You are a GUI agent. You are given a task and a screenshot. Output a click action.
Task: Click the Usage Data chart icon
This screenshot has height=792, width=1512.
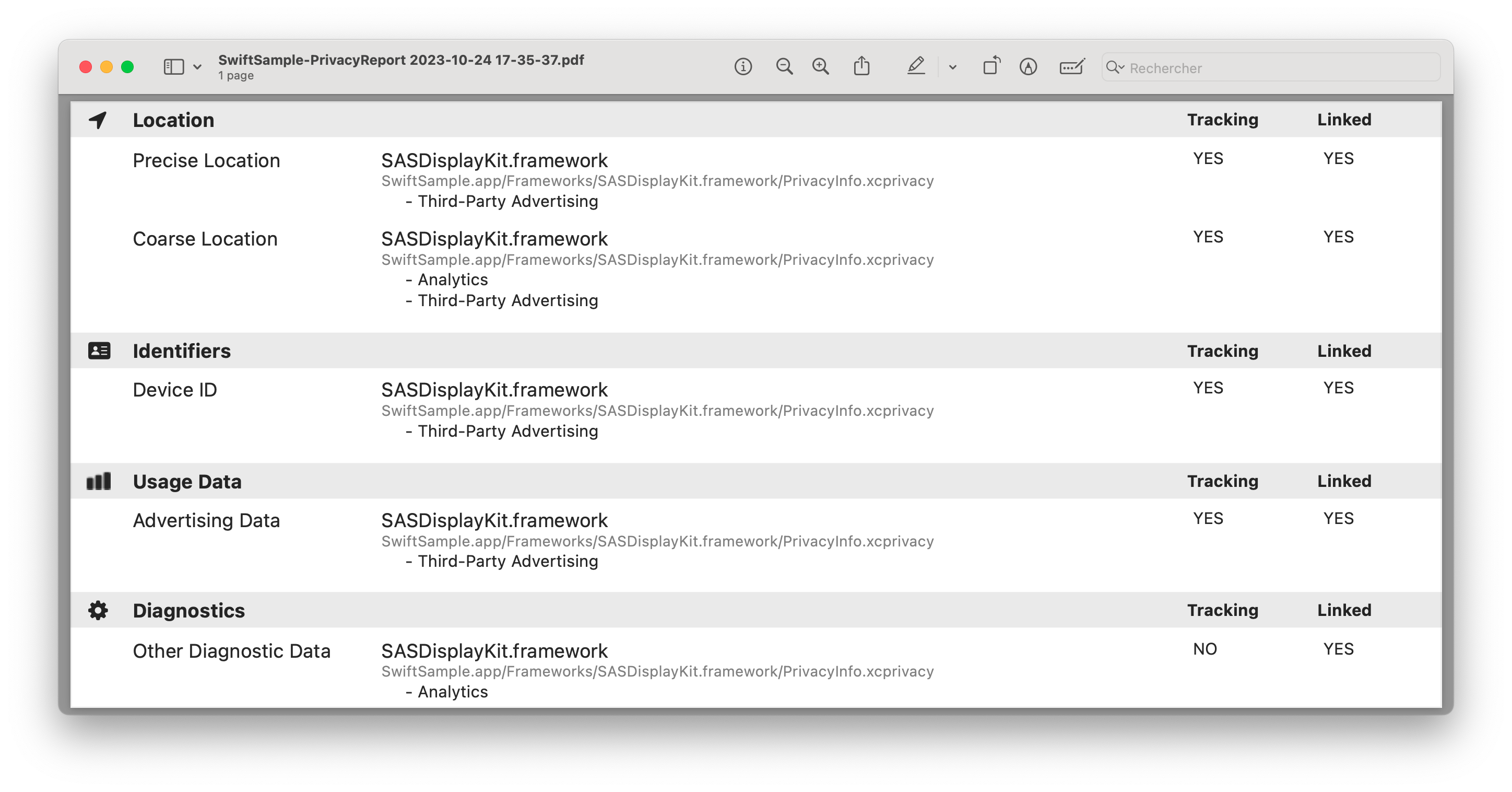98,481
